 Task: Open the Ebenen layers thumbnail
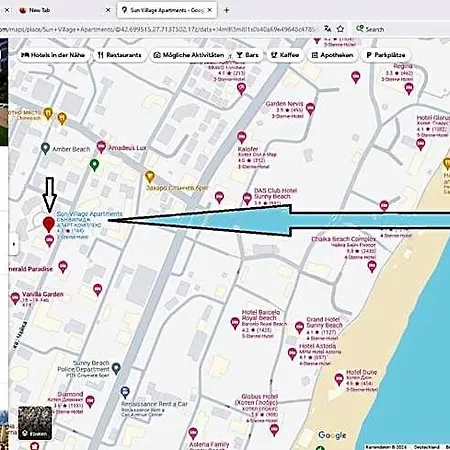pos(35,423)
